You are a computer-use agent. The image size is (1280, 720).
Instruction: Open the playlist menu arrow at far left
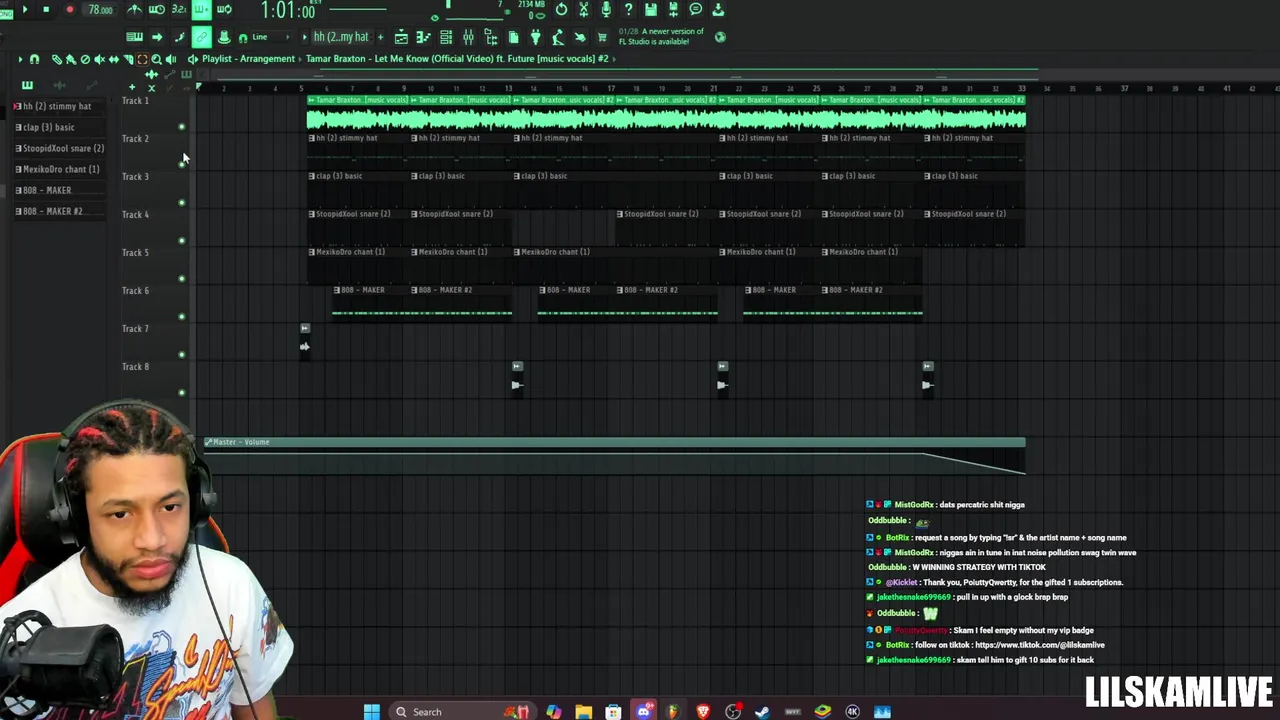click(x=20, y=59)
